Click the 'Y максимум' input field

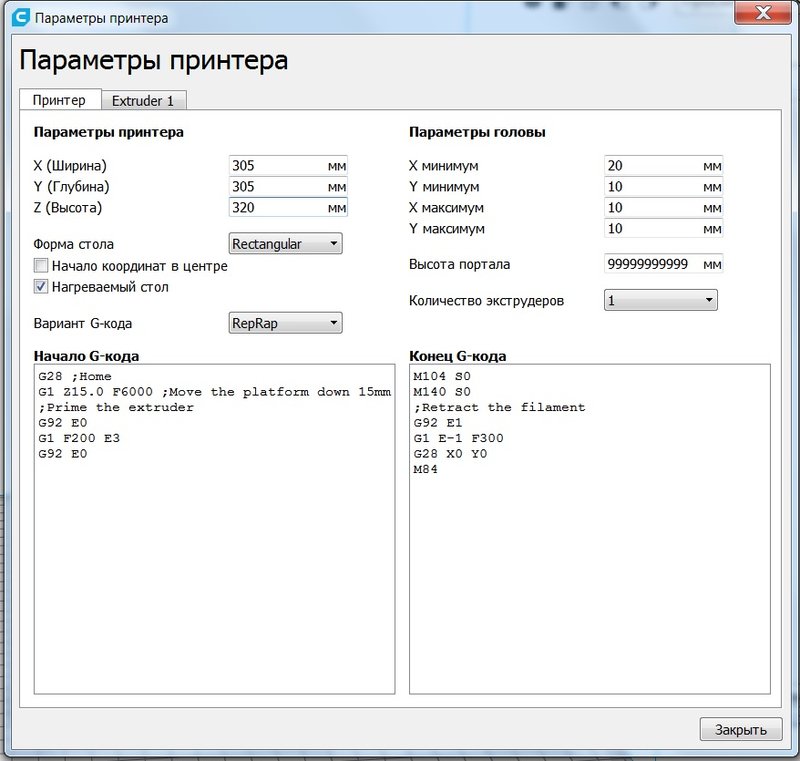[651, 229]
